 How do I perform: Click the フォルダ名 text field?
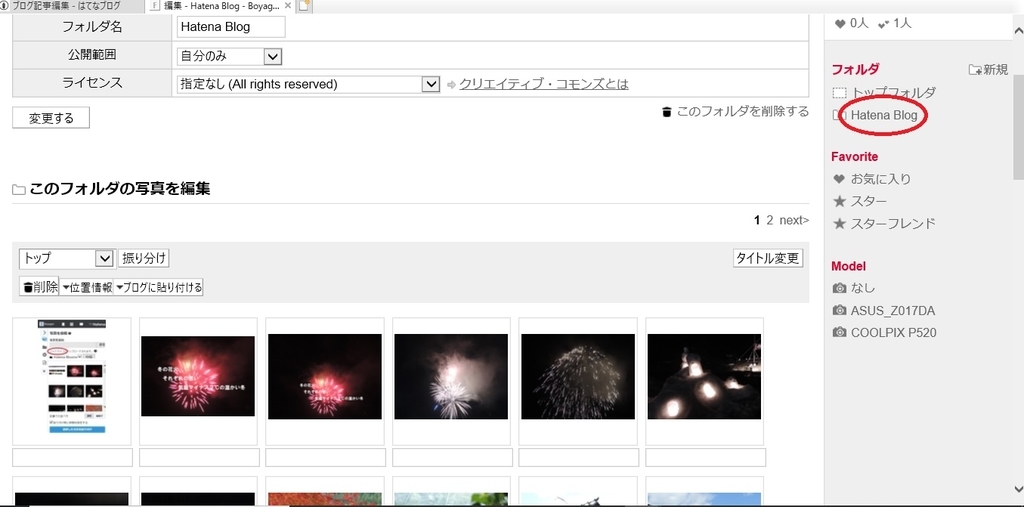[231, 27]
